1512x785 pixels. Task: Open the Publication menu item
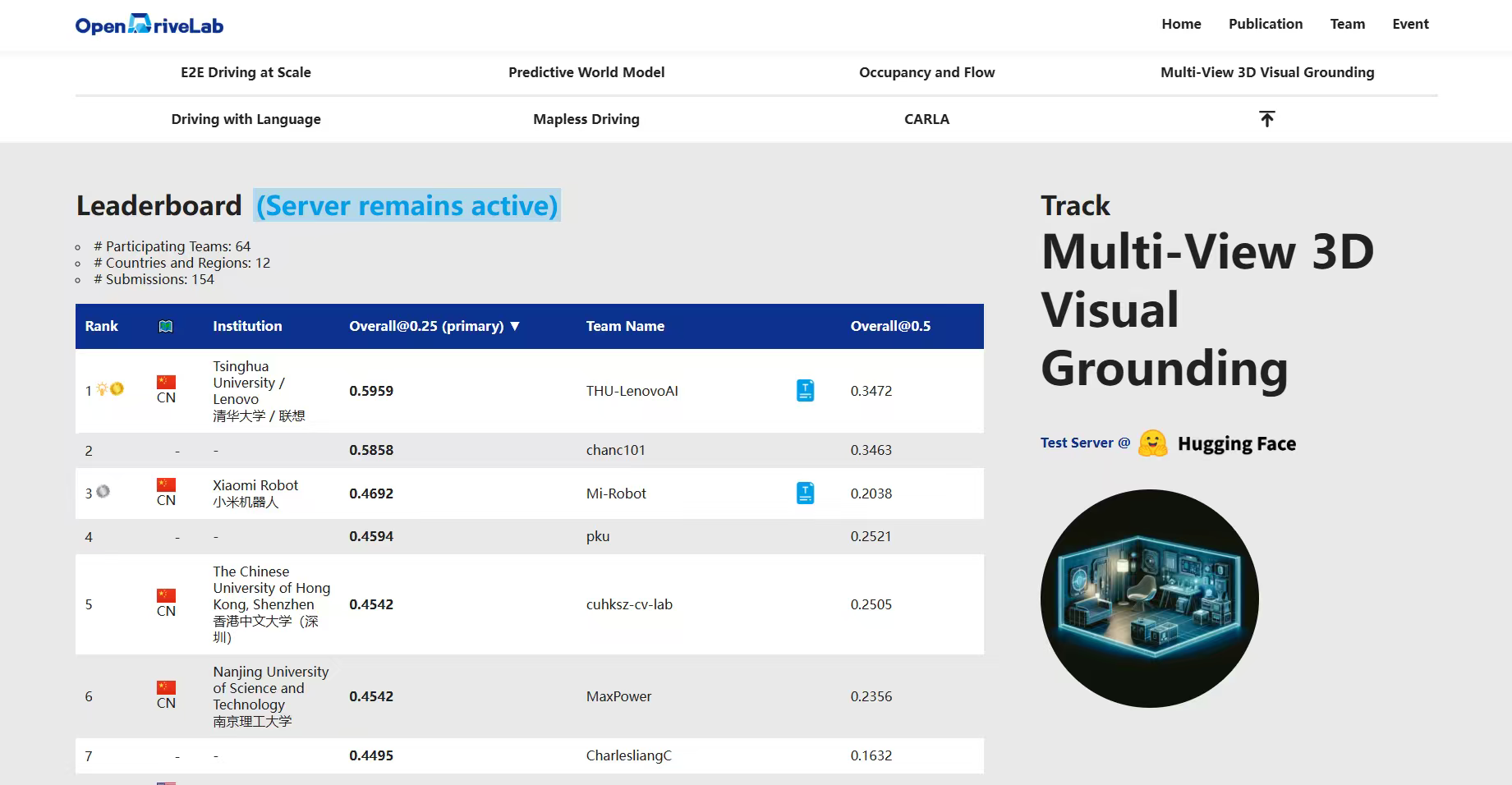[1266, 24]
